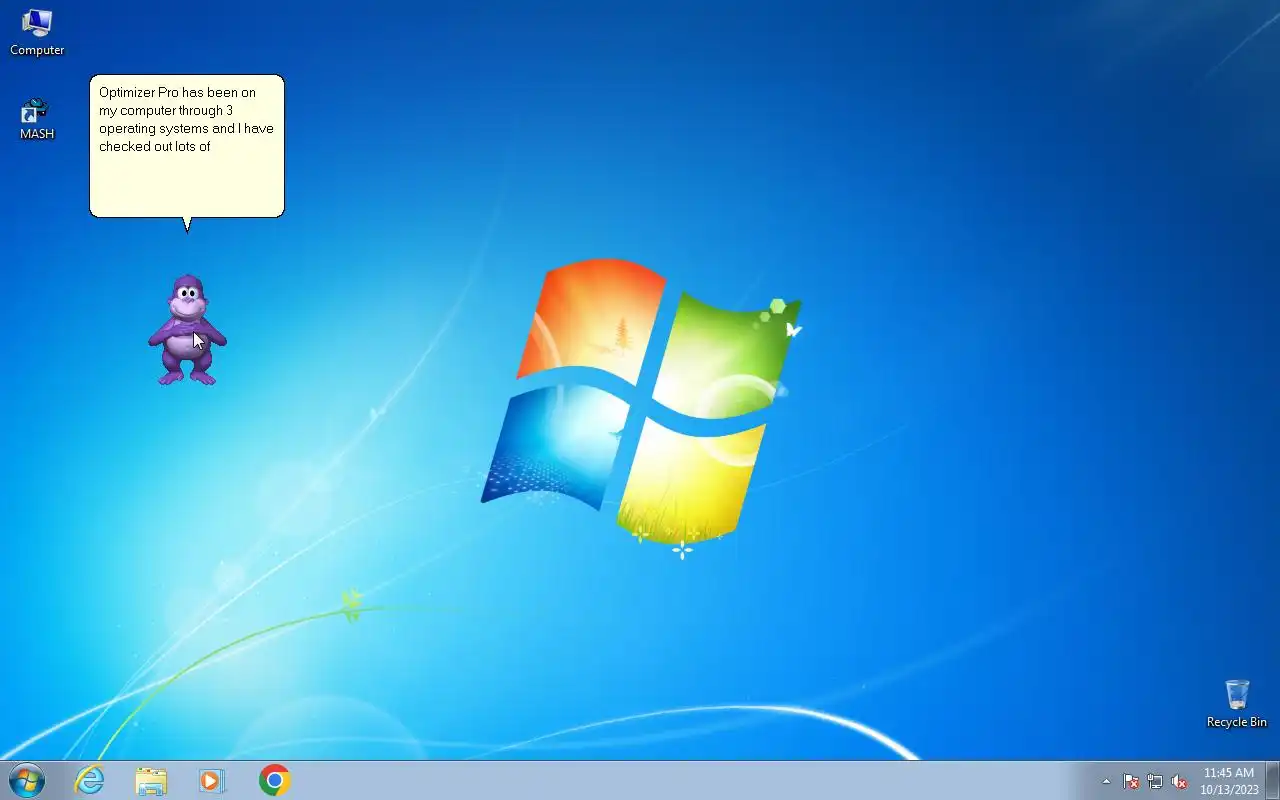The image size is (1280, 800).
Task: Open the Computer desktop icon
Action: [x=37, y=31]
